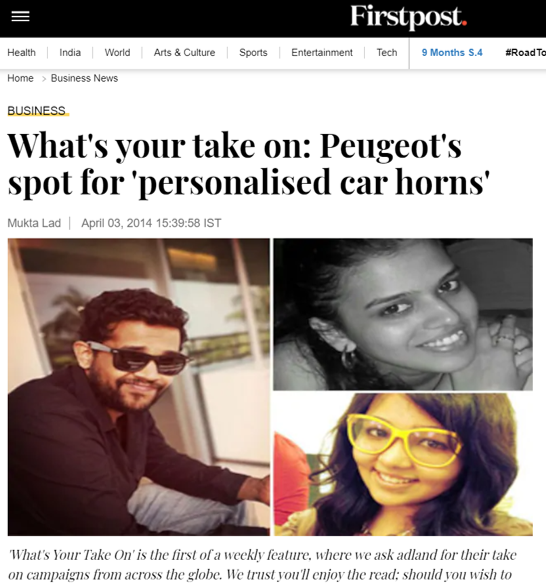Open the Sports section
Image resolution: width=546 pixels, height=586 pixels.
click(253, 53)
